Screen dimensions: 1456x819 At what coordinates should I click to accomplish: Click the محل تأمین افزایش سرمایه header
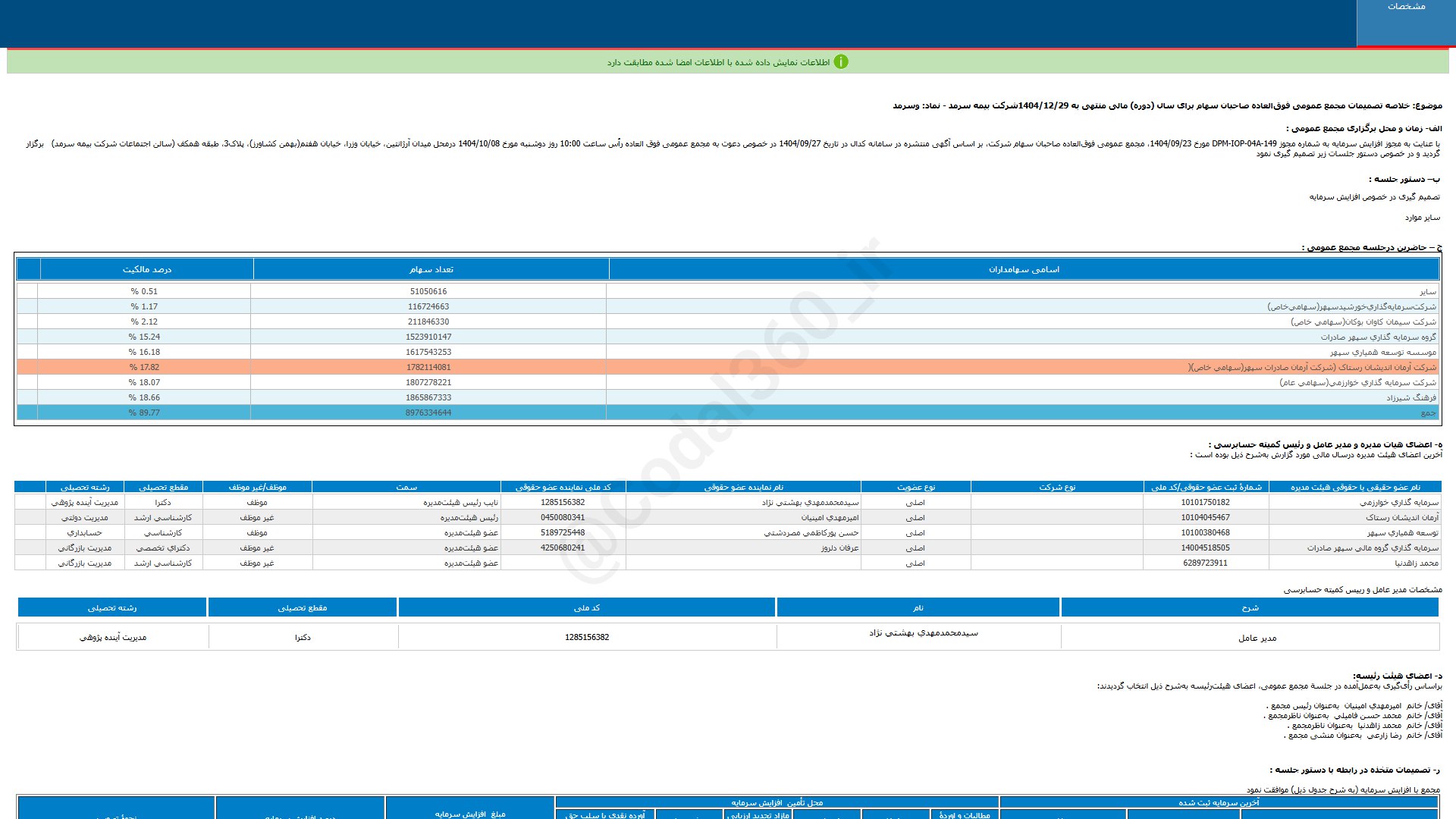point(777,802)
